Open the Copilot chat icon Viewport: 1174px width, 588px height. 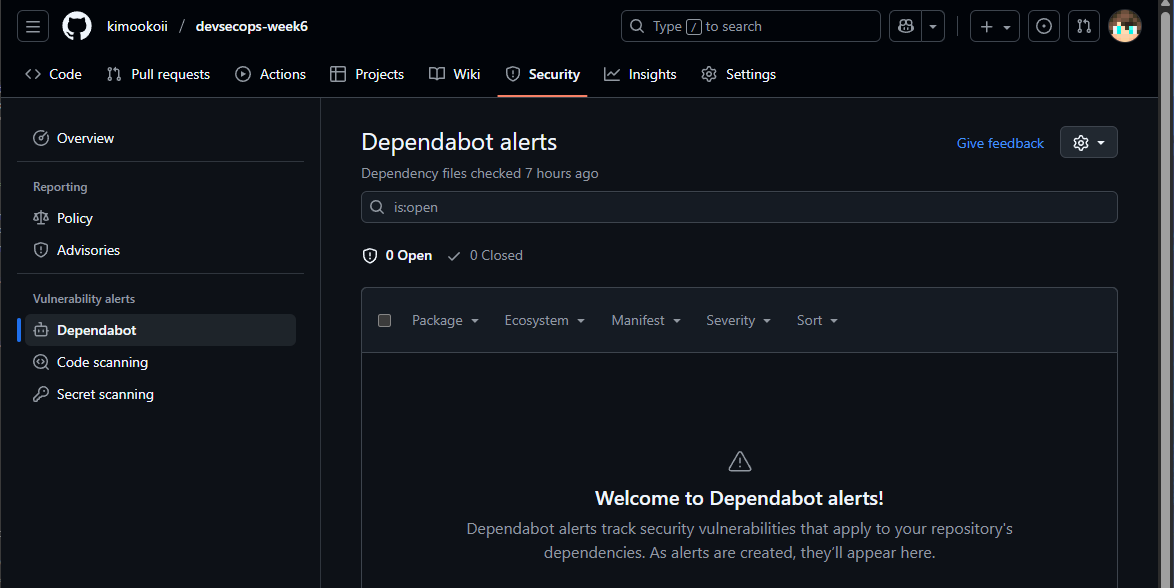point(905,26)
